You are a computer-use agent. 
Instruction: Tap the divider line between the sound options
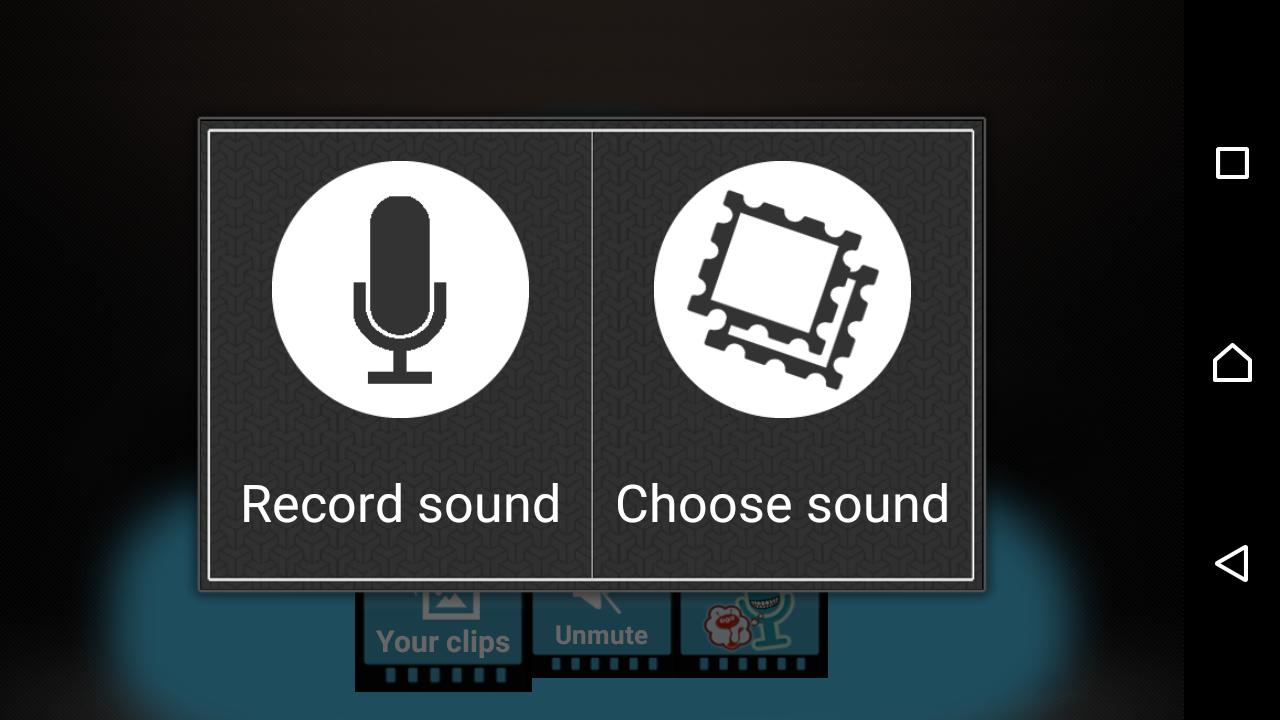(x=592, y=355)
